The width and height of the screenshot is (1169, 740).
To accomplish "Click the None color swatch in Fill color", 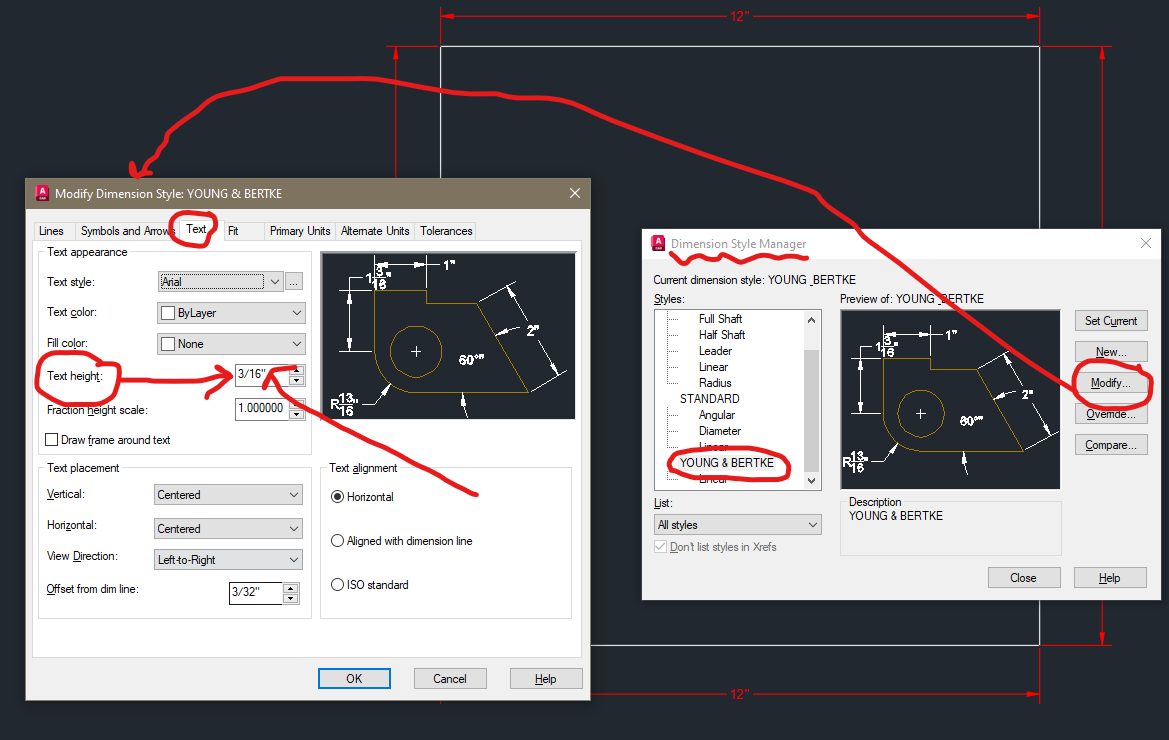I will coord(168,344).
